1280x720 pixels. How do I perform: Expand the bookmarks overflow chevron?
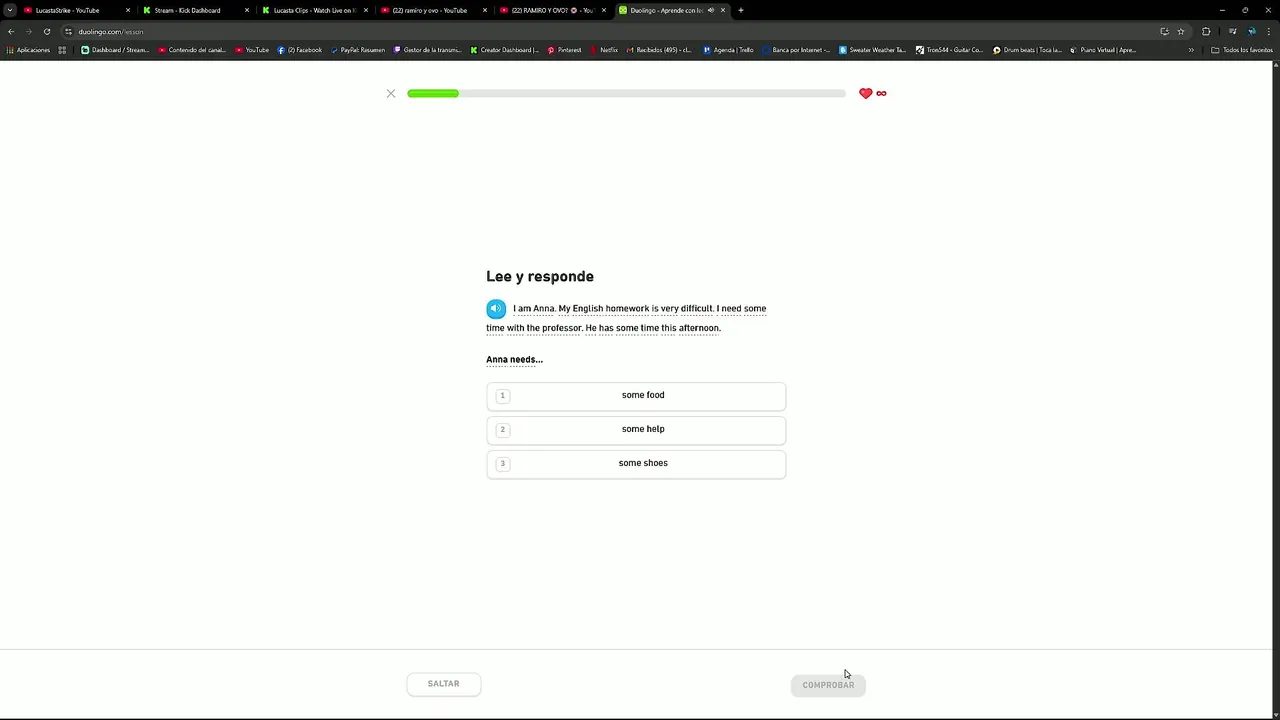(1191, 50)
